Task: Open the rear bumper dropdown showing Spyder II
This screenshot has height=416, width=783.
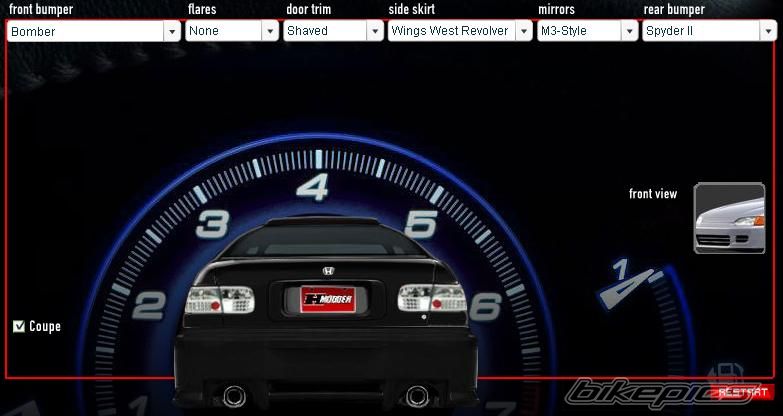Action: 710,31
